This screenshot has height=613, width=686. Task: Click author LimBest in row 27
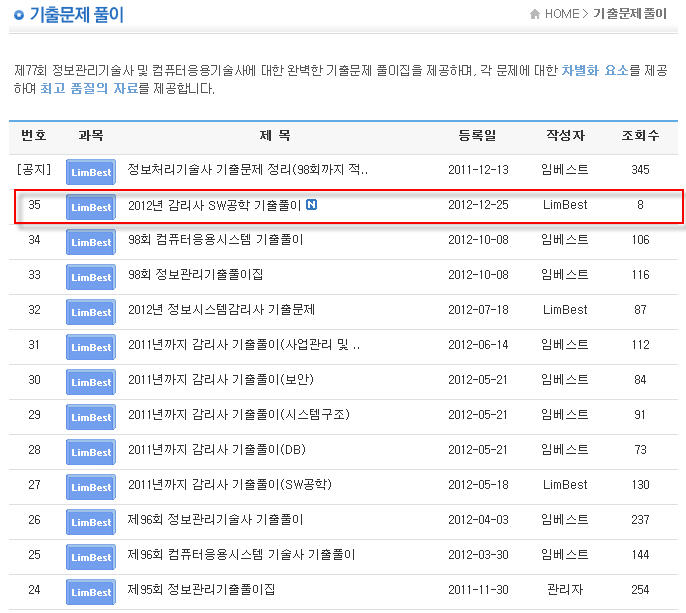tap(565, 485)
